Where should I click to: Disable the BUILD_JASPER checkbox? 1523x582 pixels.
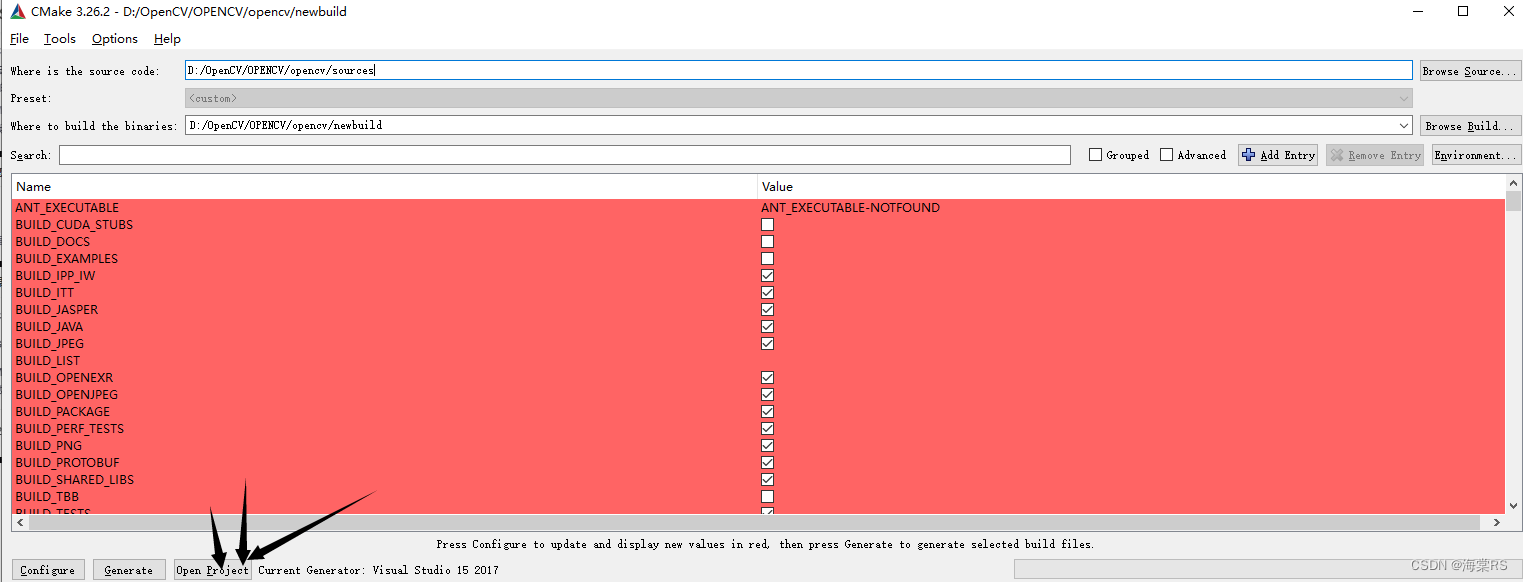point(768,310)
